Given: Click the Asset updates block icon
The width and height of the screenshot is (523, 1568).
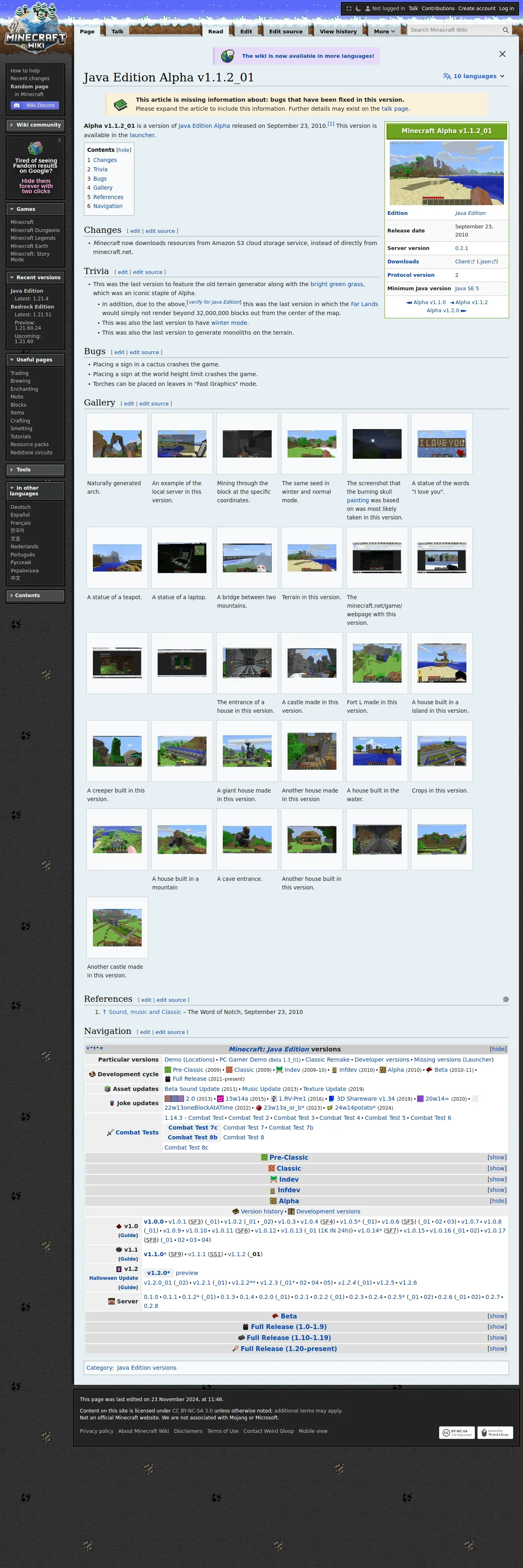Looking at the screenshot, I should point(107,1089).
